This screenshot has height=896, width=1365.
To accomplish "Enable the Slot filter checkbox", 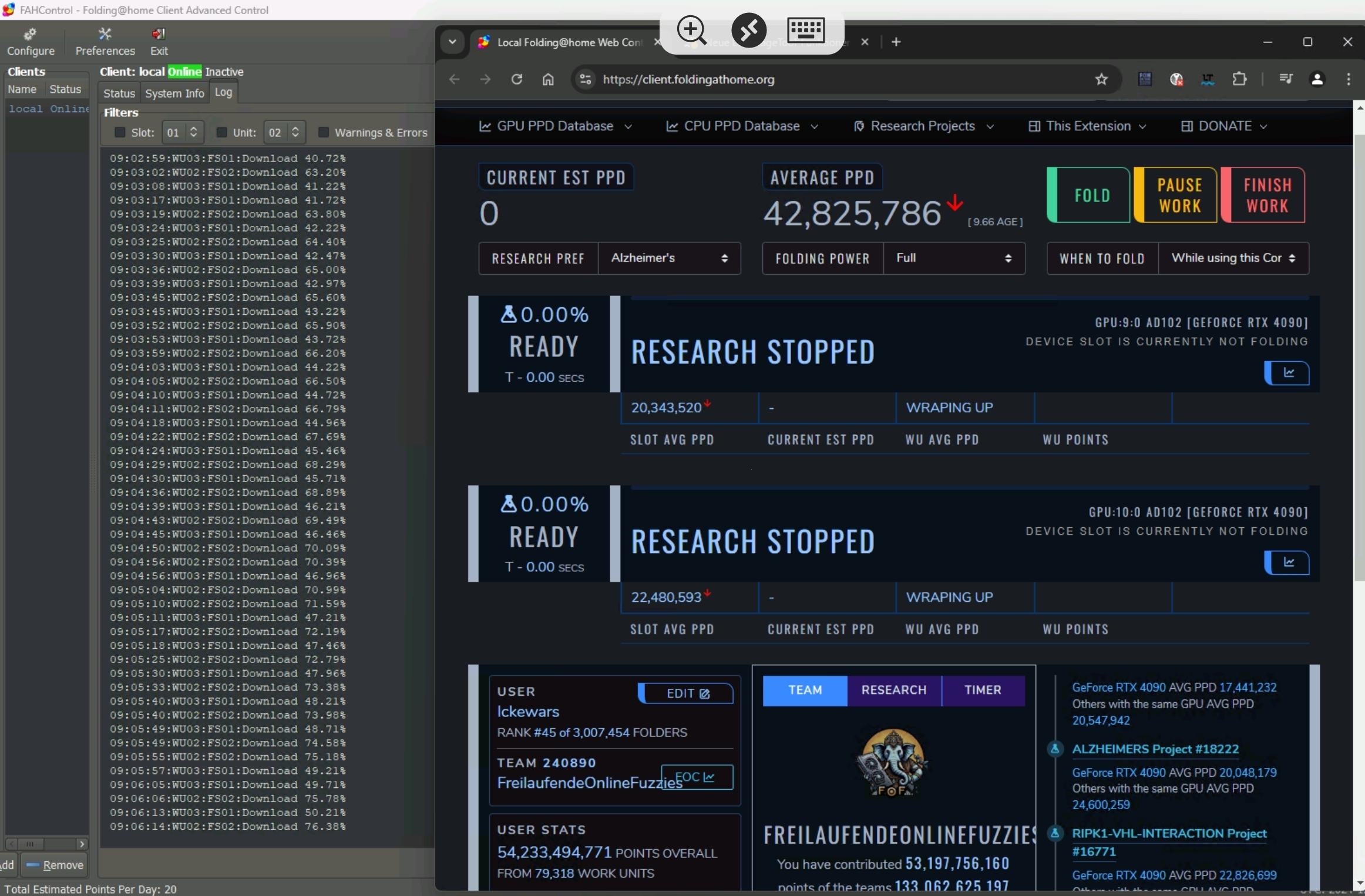I will click(120, 132).
